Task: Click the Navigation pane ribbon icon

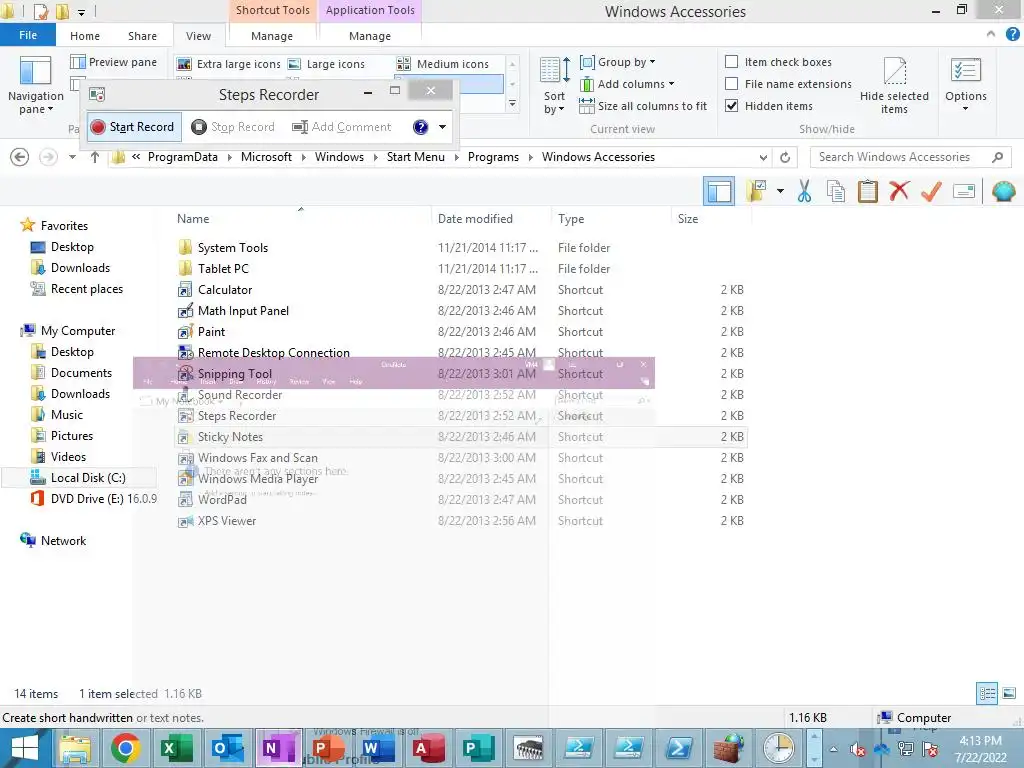Action: coord(35,71)
